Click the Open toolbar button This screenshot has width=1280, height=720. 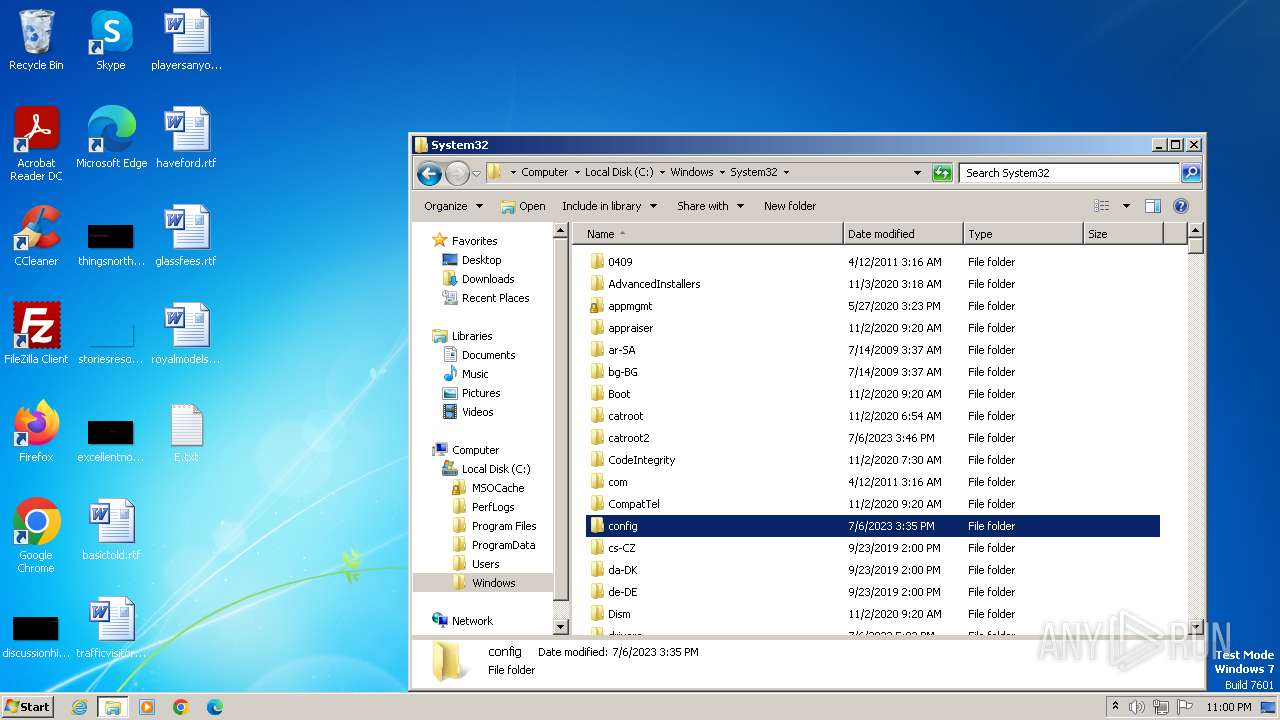click(523, 206)
